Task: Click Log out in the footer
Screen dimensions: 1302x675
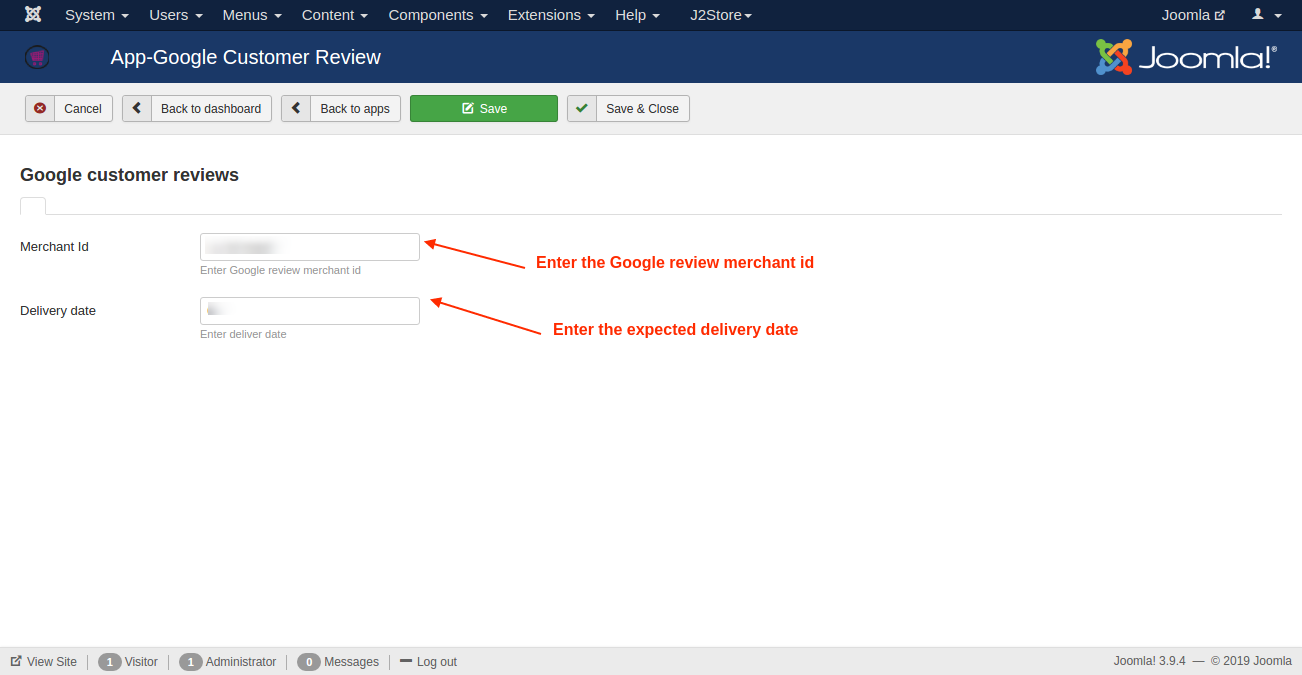Action: point(429,662)
